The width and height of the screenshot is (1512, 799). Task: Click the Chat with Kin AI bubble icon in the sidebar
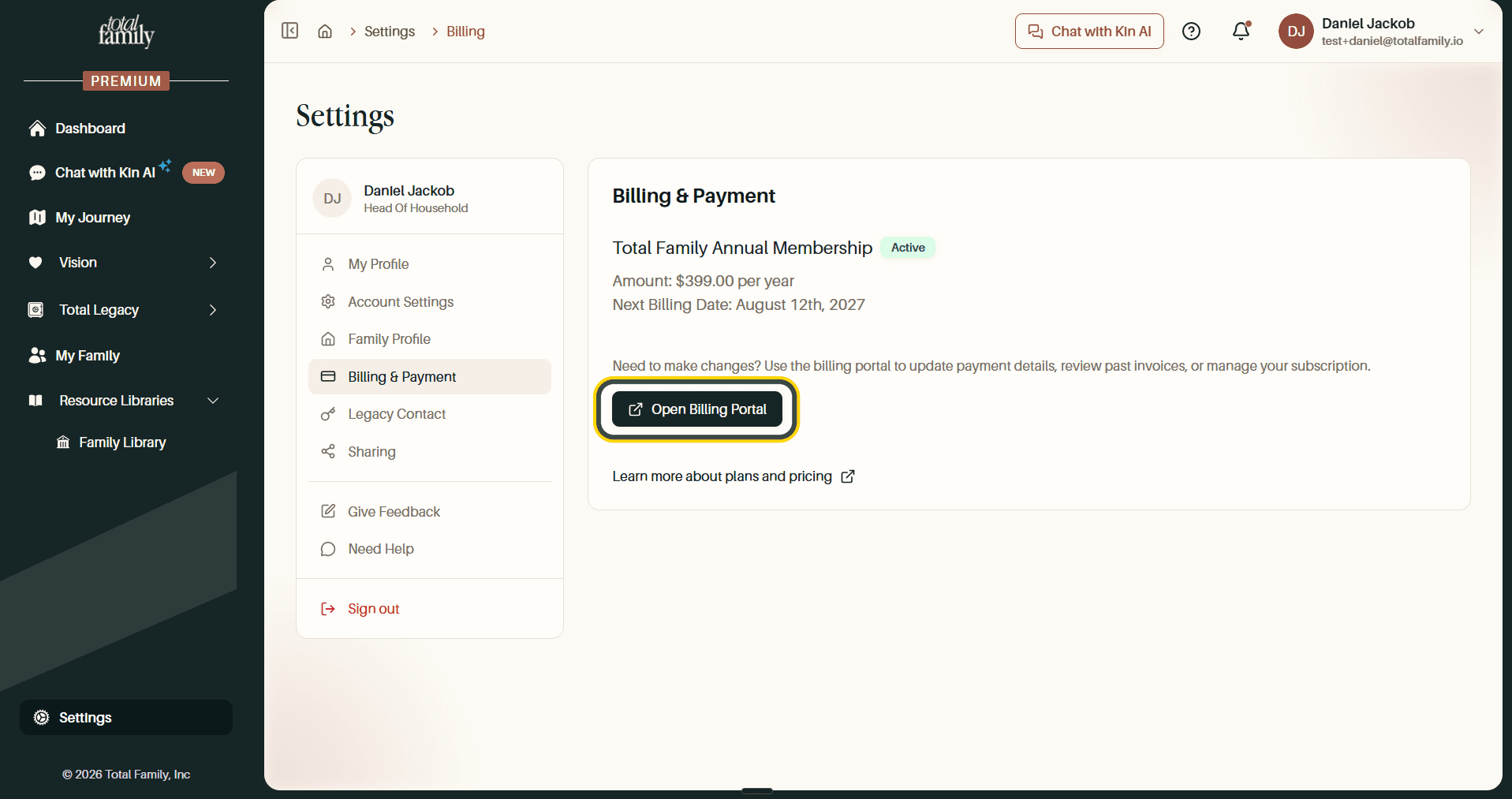coord(37,173)
